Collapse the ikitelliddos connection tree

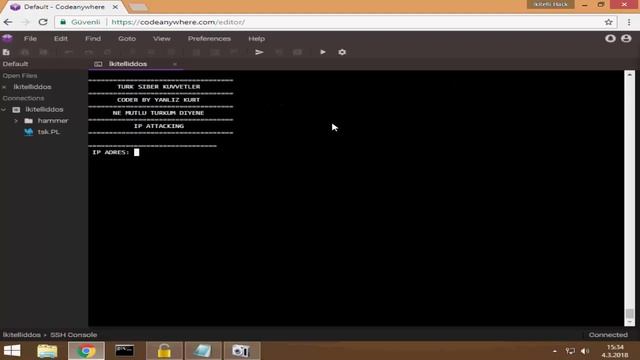click(4, 109)
